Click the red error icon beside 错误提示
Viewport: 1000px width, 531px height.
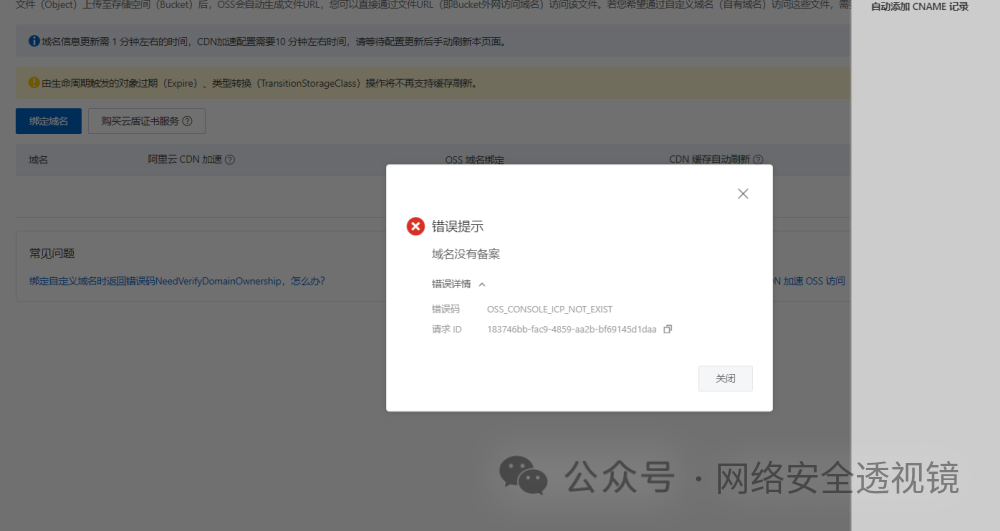pyautogui.click(x=416, y=226)
